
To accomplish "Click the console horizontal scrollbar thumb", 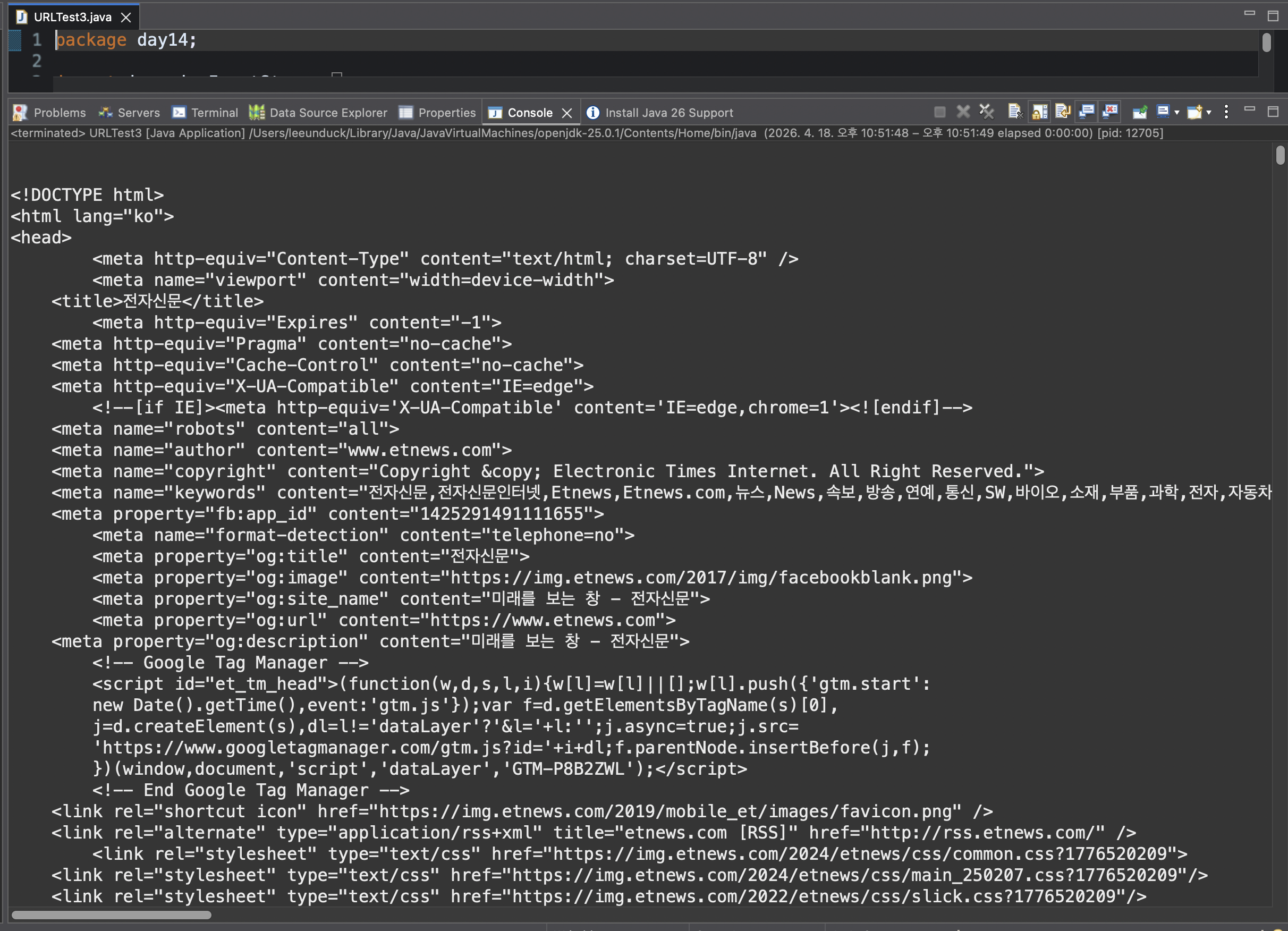I will pos(111,915).
